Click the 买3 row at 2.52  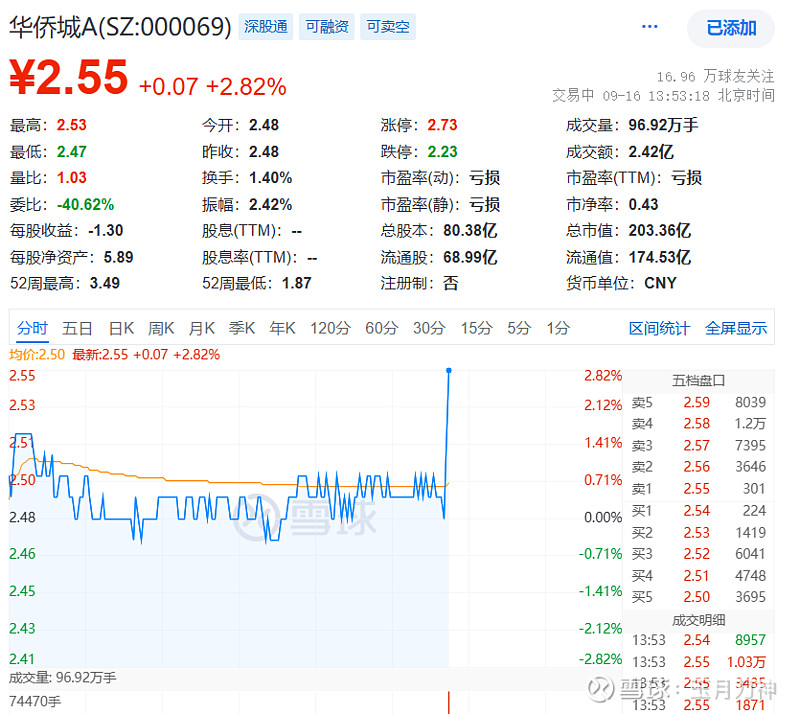coord(698,554)
